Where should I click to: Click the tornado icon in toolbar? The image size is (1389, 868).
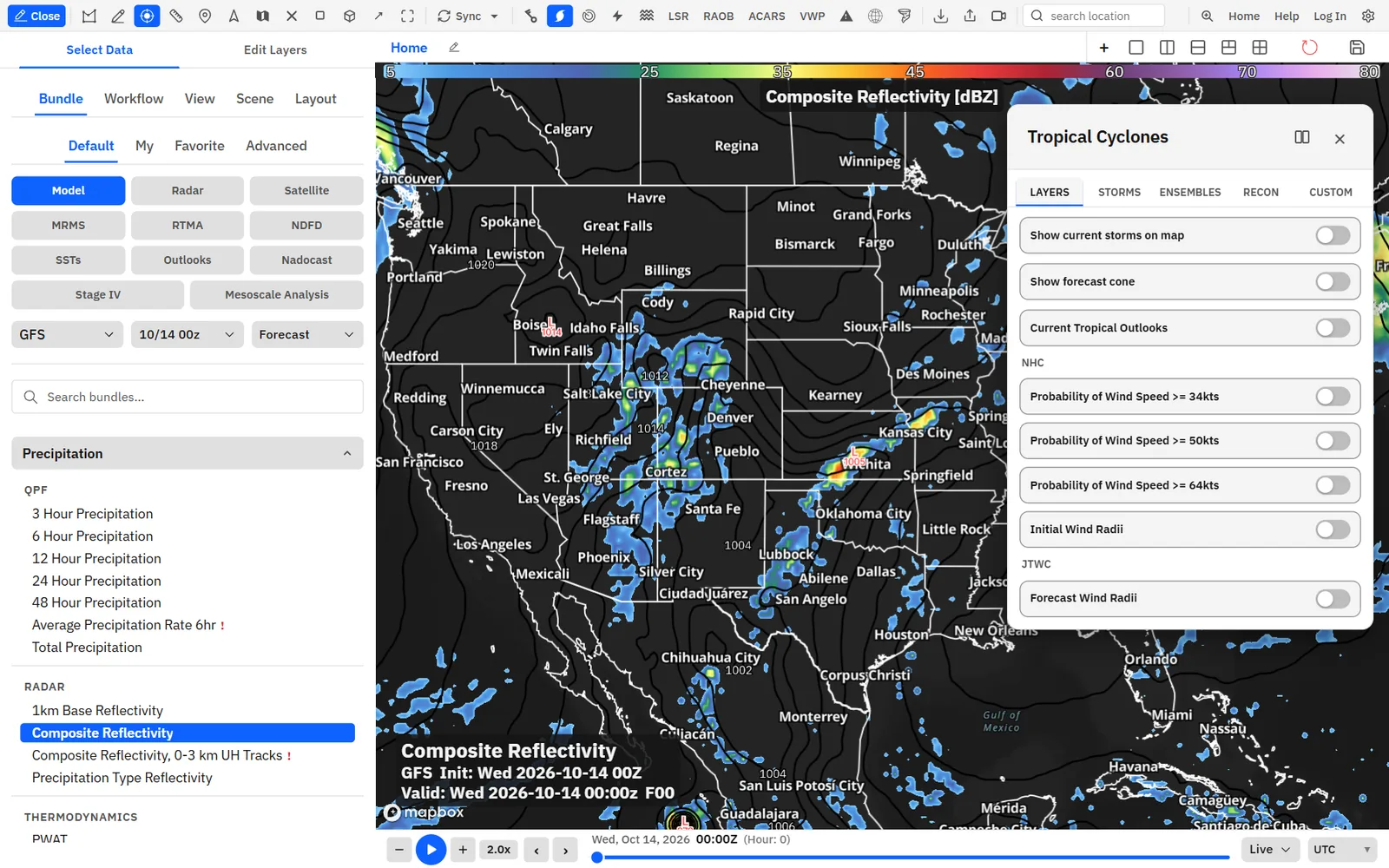(x=905, y=16)
